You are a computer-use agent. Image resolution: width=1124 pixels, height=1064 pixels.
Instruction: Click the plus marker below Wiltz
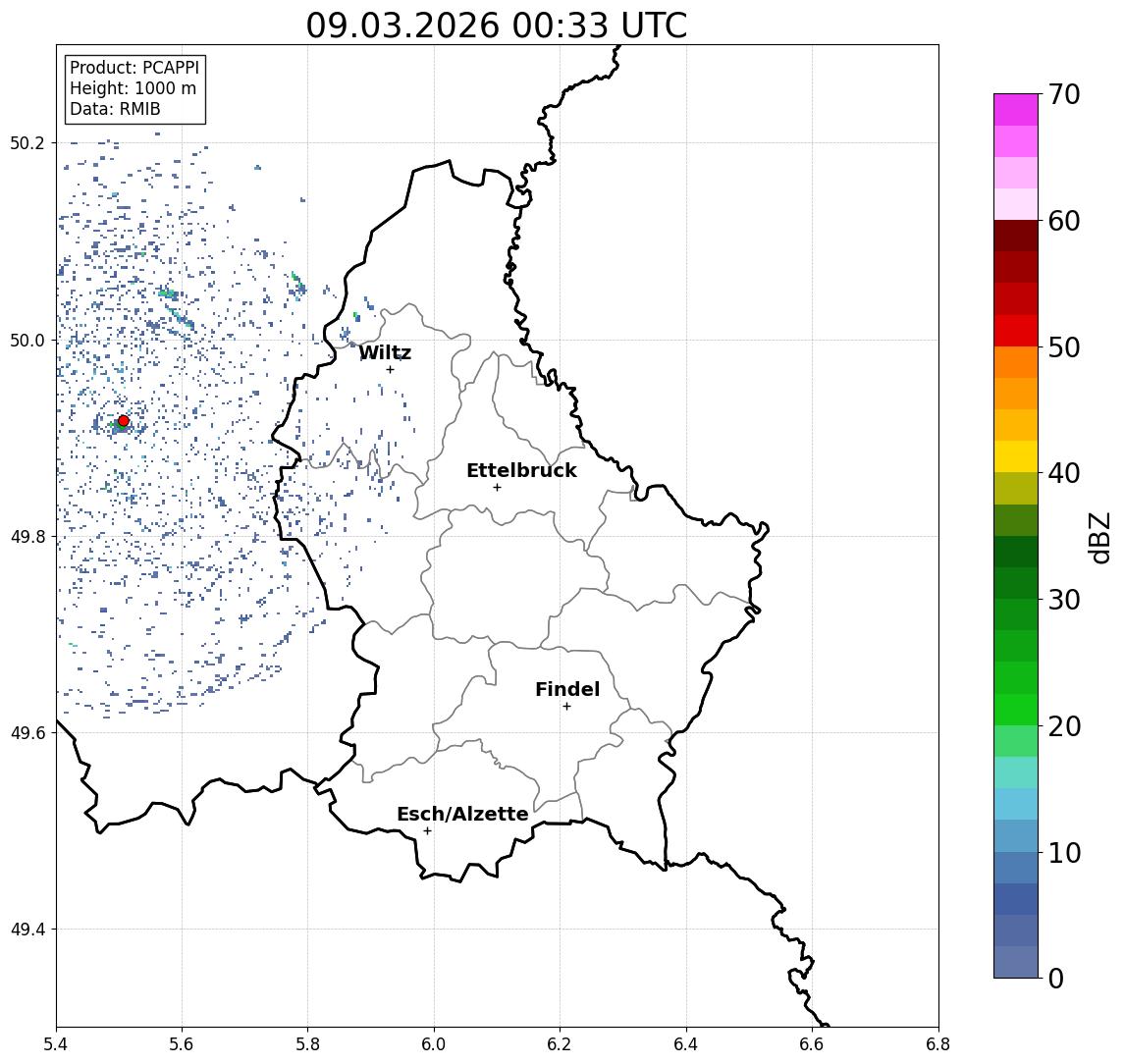tap(390, 369)
